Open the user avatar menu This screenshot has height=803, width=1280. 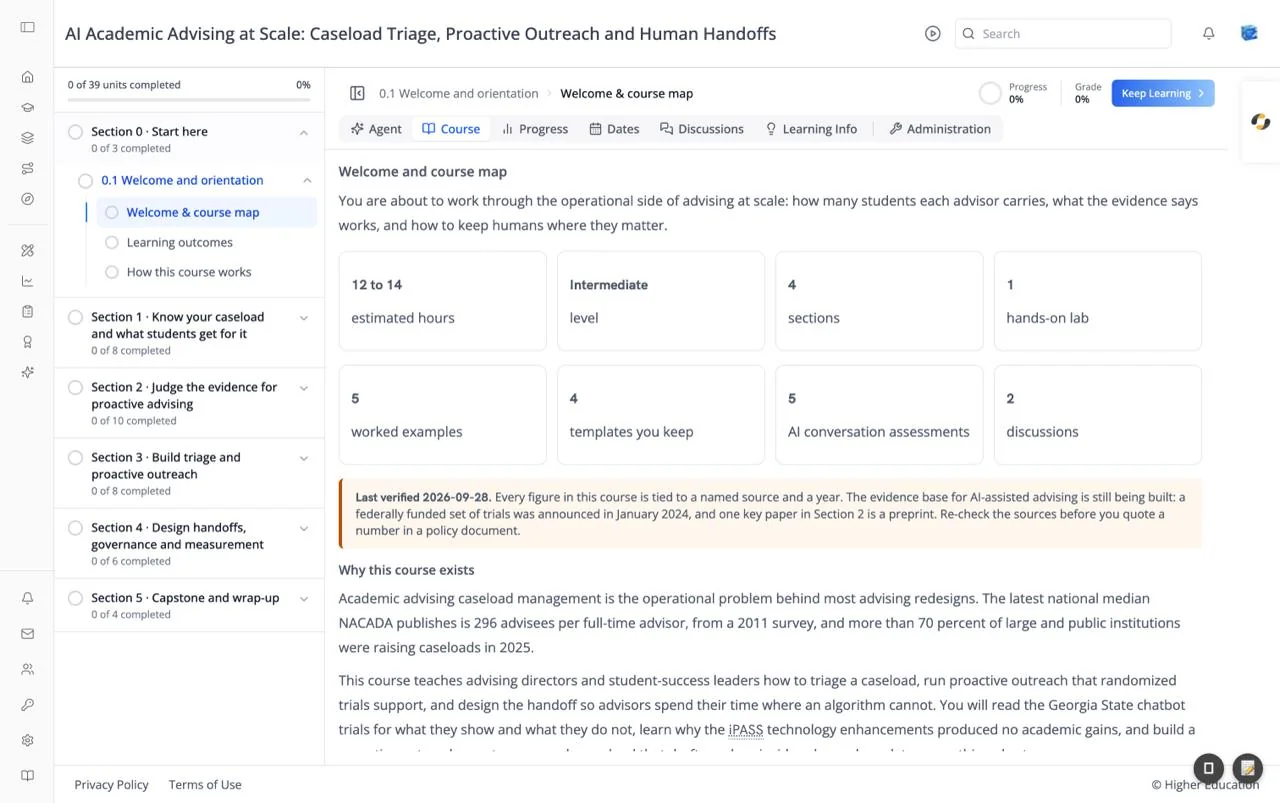(x=1249, y=34)
